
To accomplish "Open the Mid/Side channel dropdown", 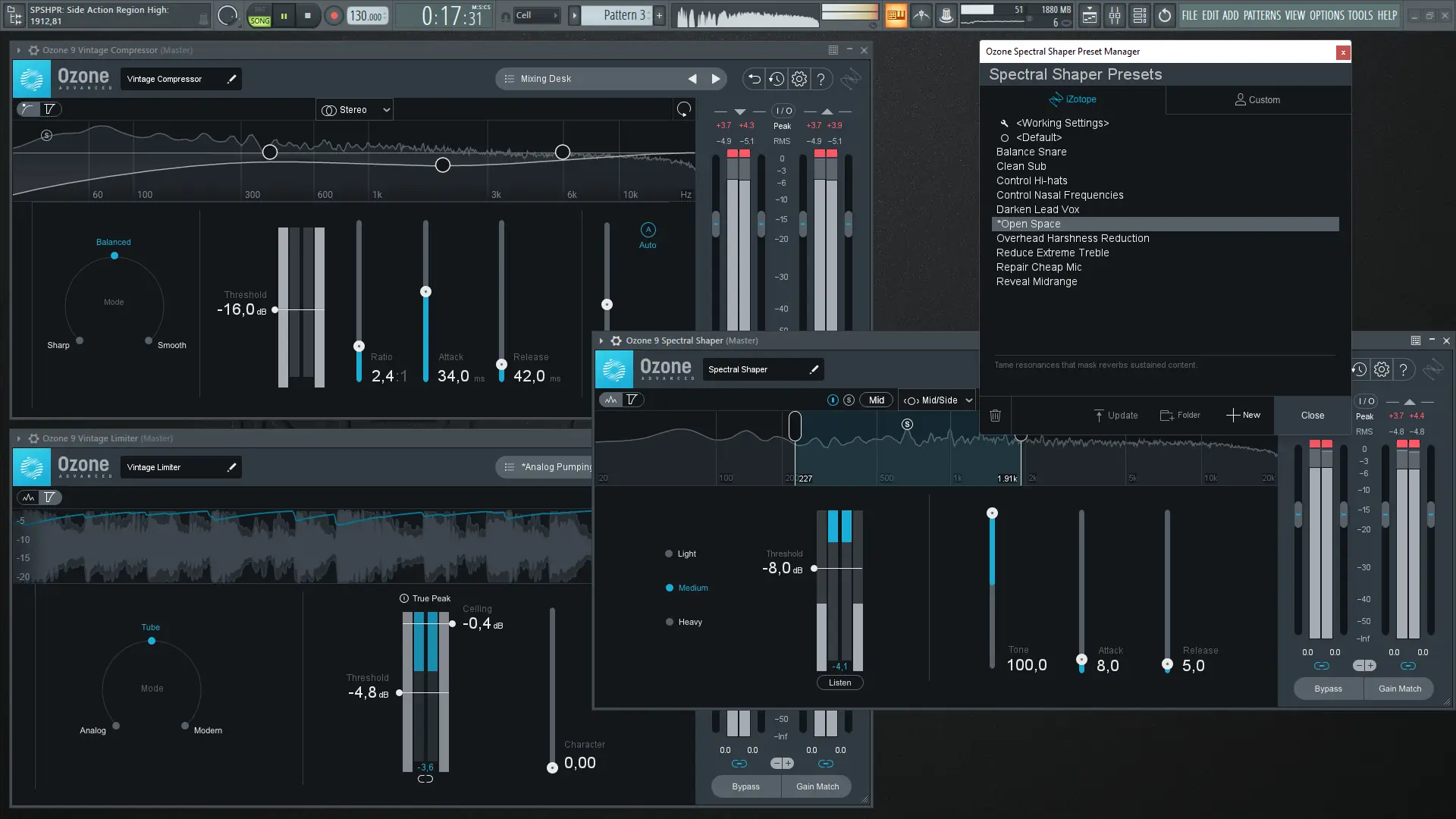I will click(x=937, y=400).
